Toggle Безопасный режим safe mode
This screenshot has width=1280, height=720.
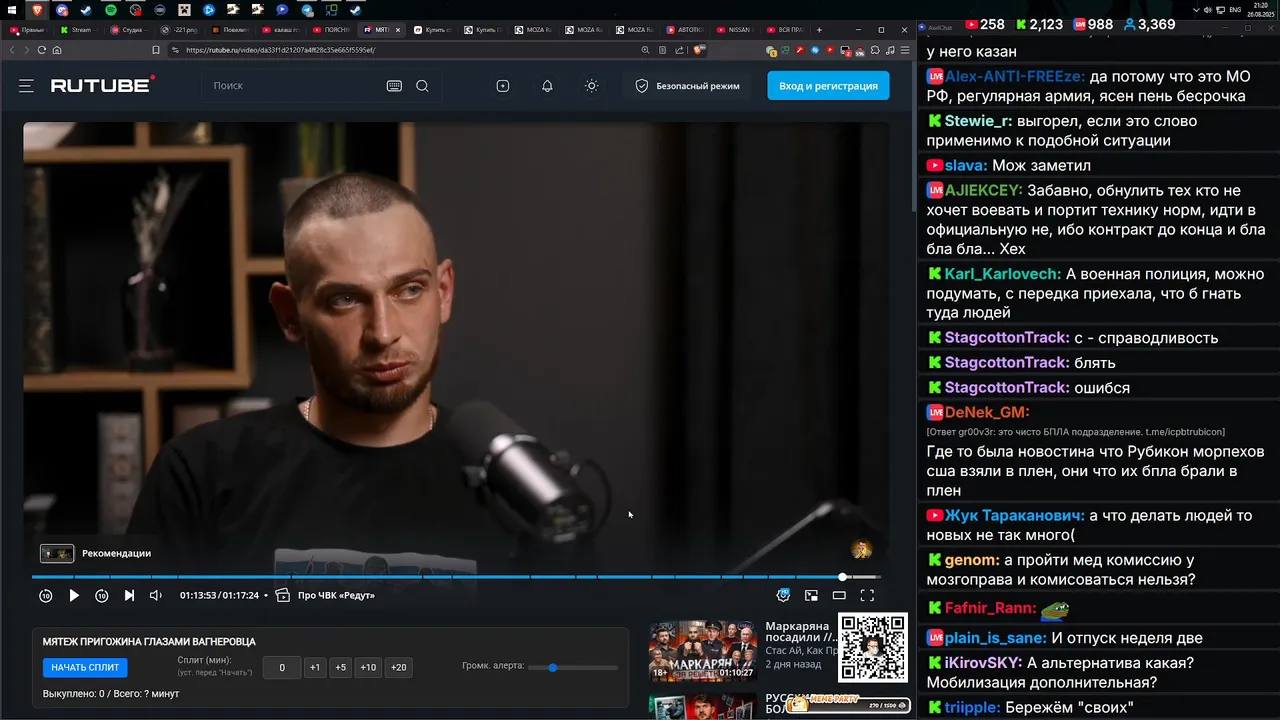pyautogui.click(x=687, y=86)
